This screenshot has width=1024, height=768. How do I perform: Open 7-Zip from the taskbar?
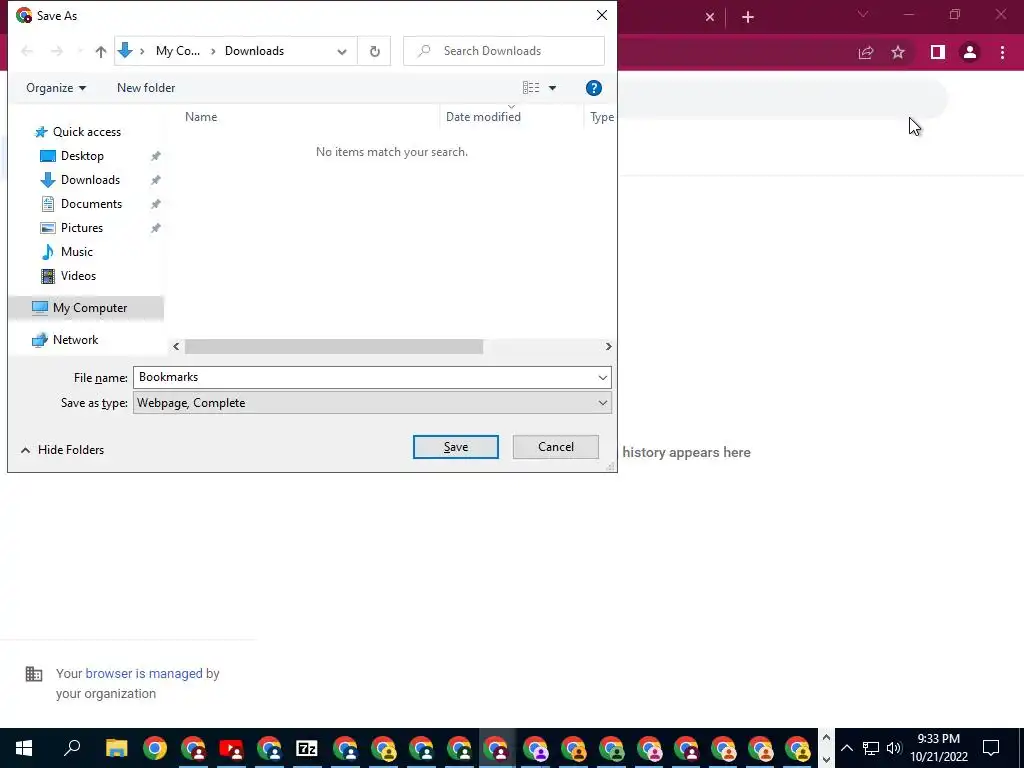(x=306, y=748)
